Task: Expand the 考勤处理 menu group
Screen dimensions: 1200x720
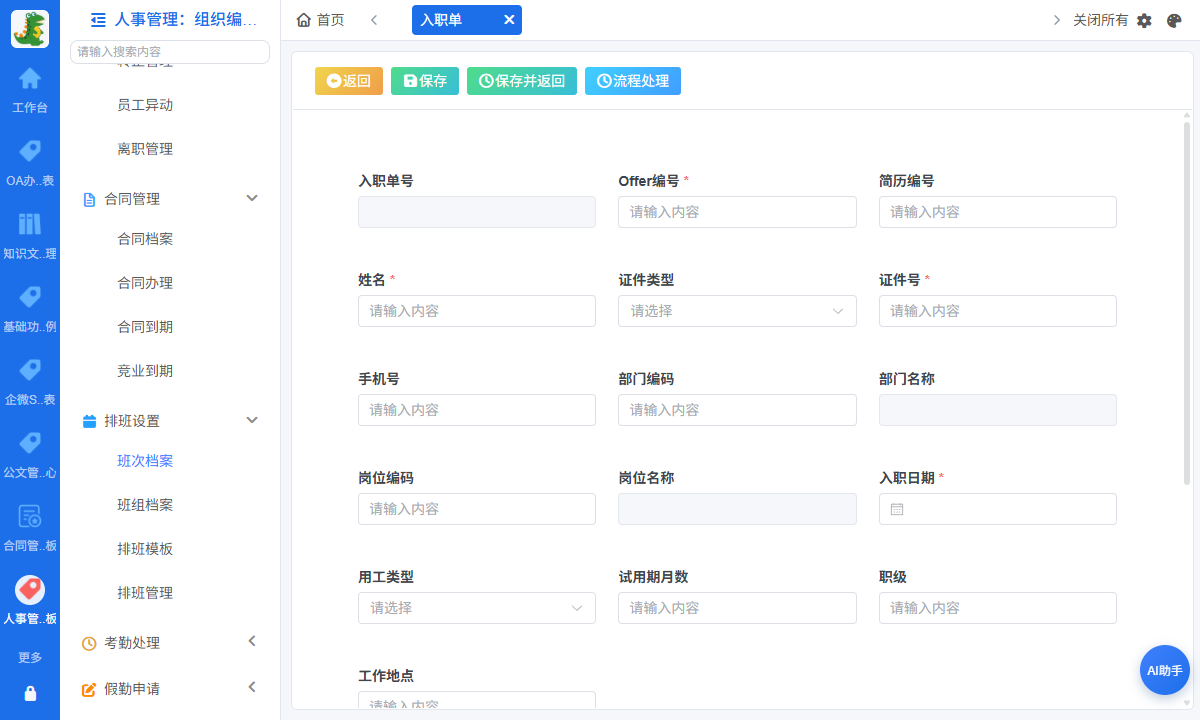Action: coord(252,641)
